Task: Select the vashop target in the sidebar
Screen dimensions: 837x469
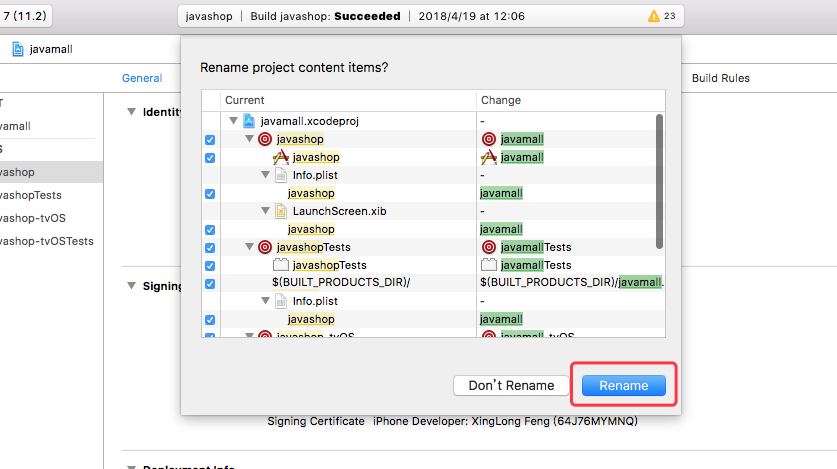Action: tap(51, 172)
